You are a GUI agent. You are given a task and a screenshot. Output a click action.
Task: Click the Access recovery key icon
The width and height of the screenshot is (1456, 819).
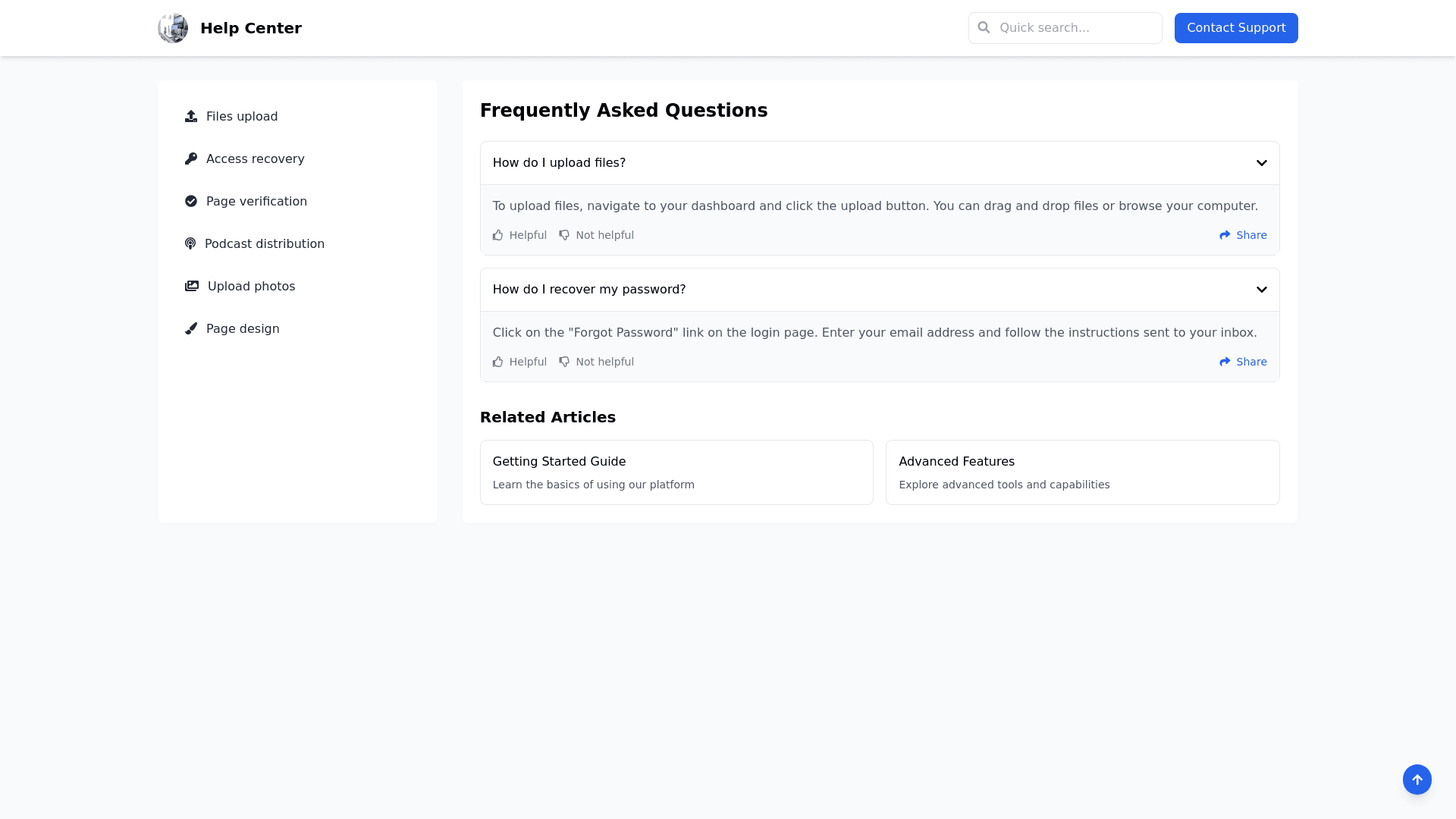coord(191,158)
